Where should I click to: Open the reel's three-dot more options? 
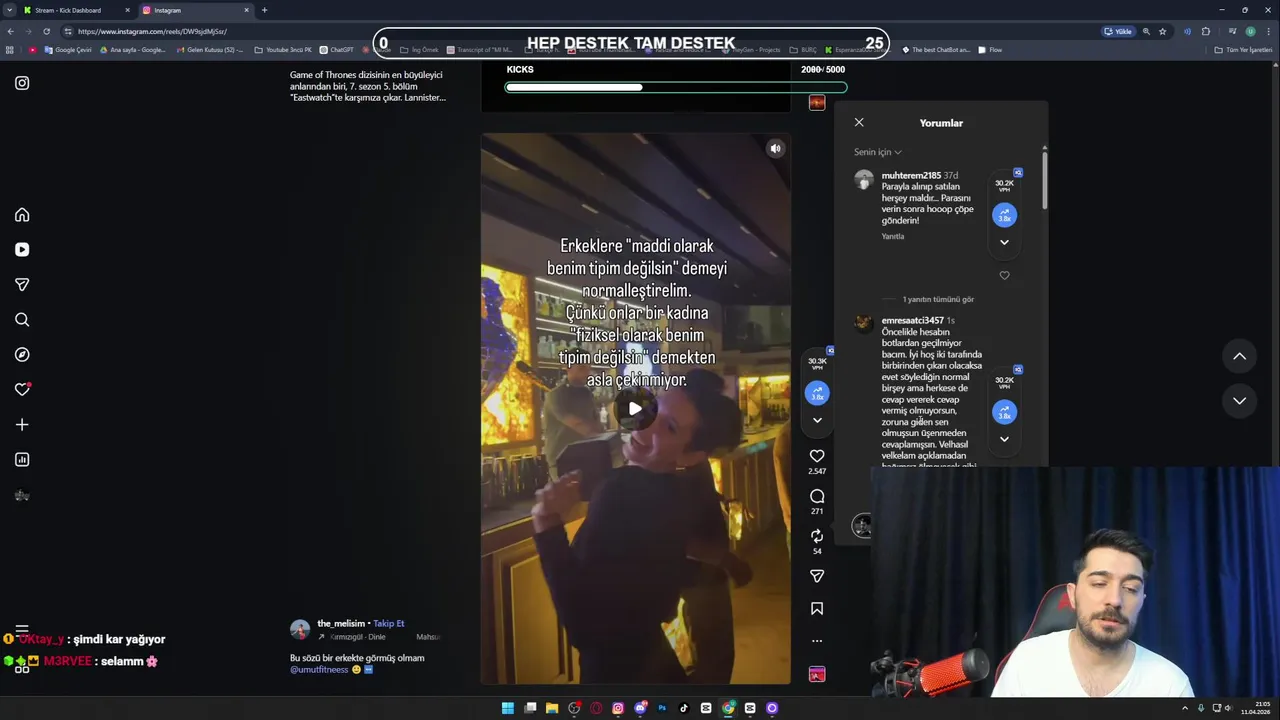817,641
